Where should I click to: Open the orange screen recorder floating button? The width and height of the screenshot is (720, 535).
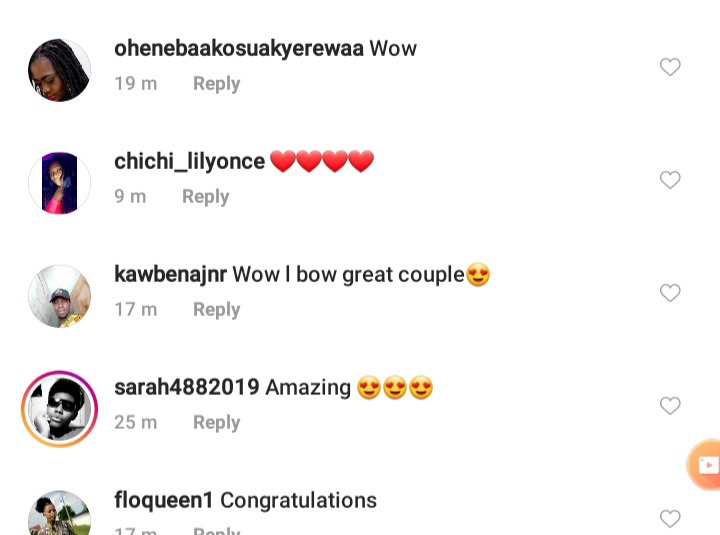[704, 465]
